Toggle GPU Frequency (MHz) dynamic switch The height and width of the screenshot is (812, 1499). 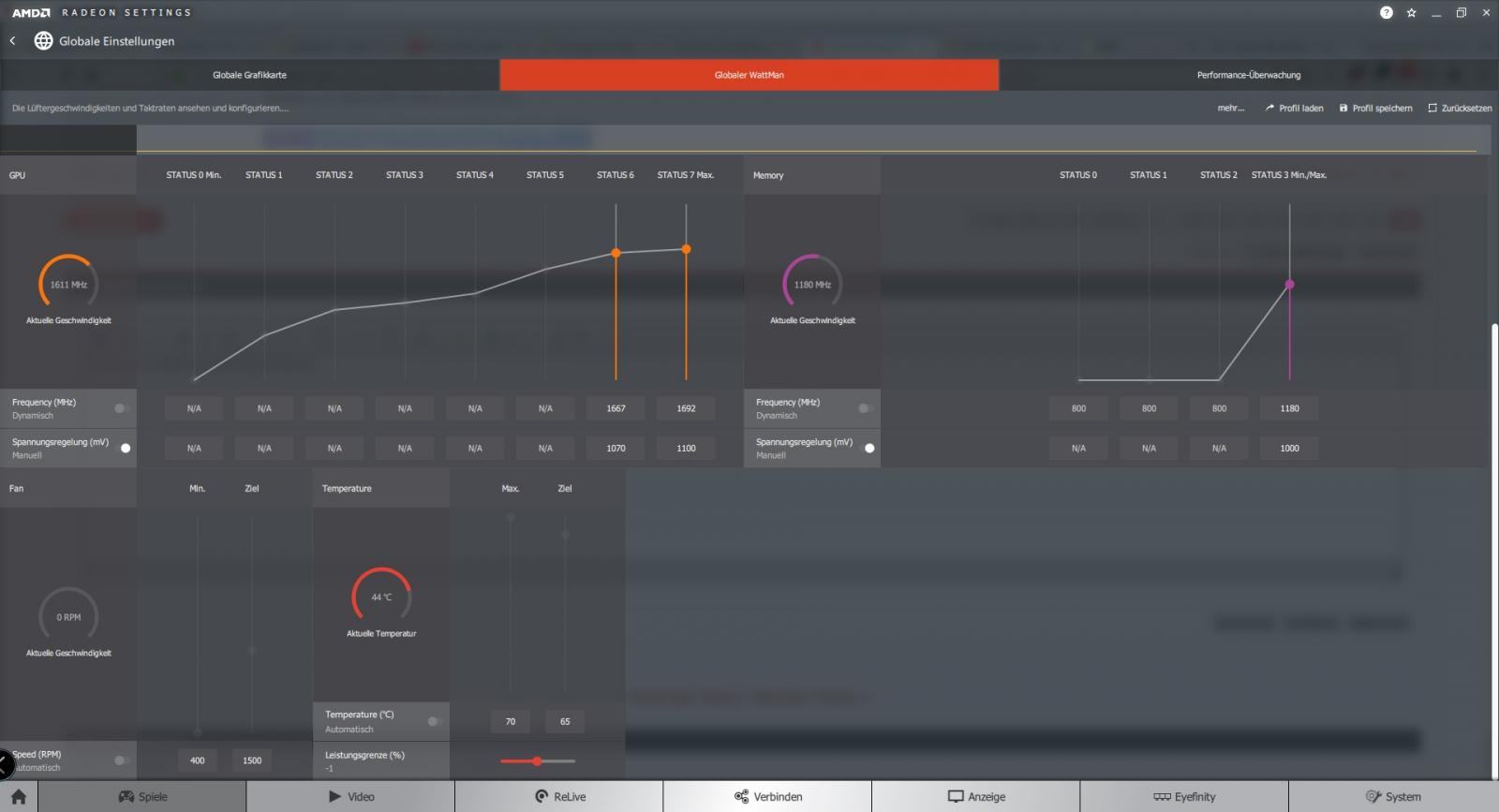click(x=121, y=408)
